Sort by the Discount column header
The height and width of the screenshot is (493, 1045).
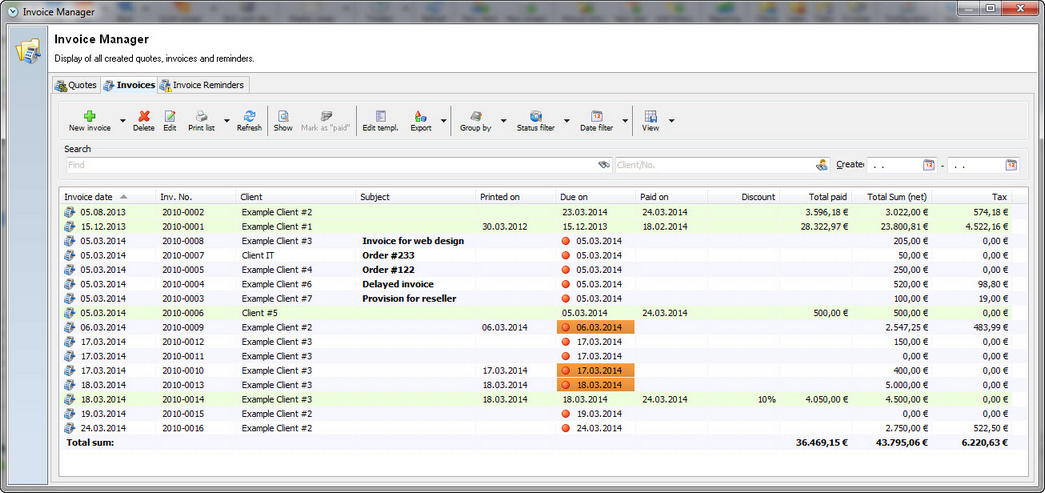744,197
